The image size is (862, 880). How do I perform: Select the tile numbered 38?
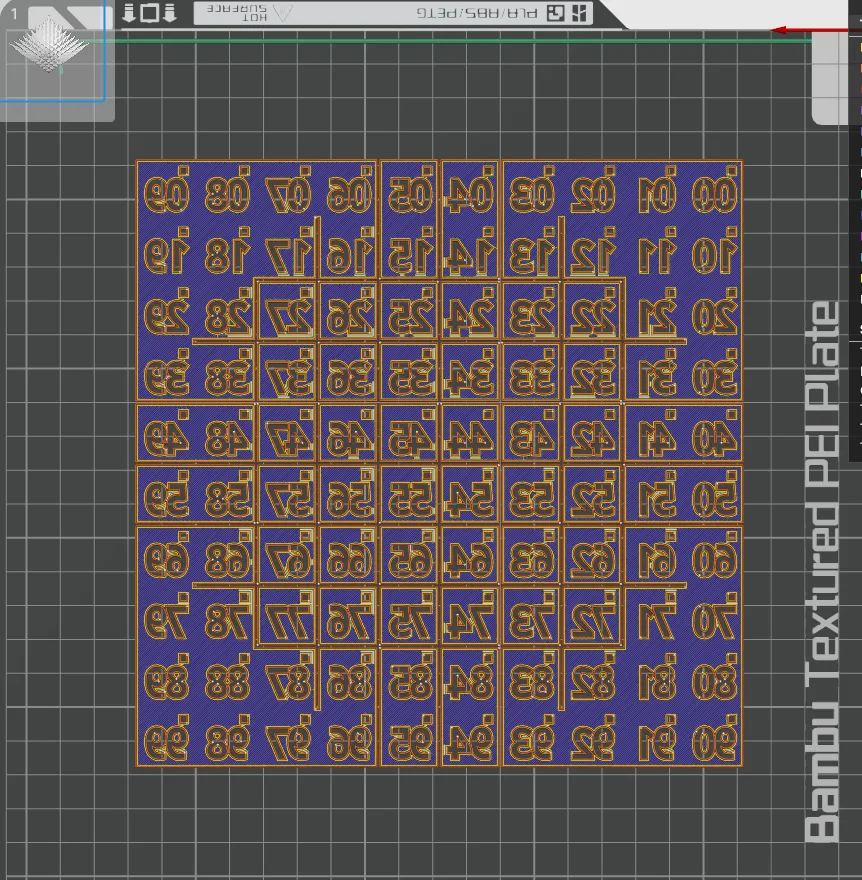pos(227,374)
